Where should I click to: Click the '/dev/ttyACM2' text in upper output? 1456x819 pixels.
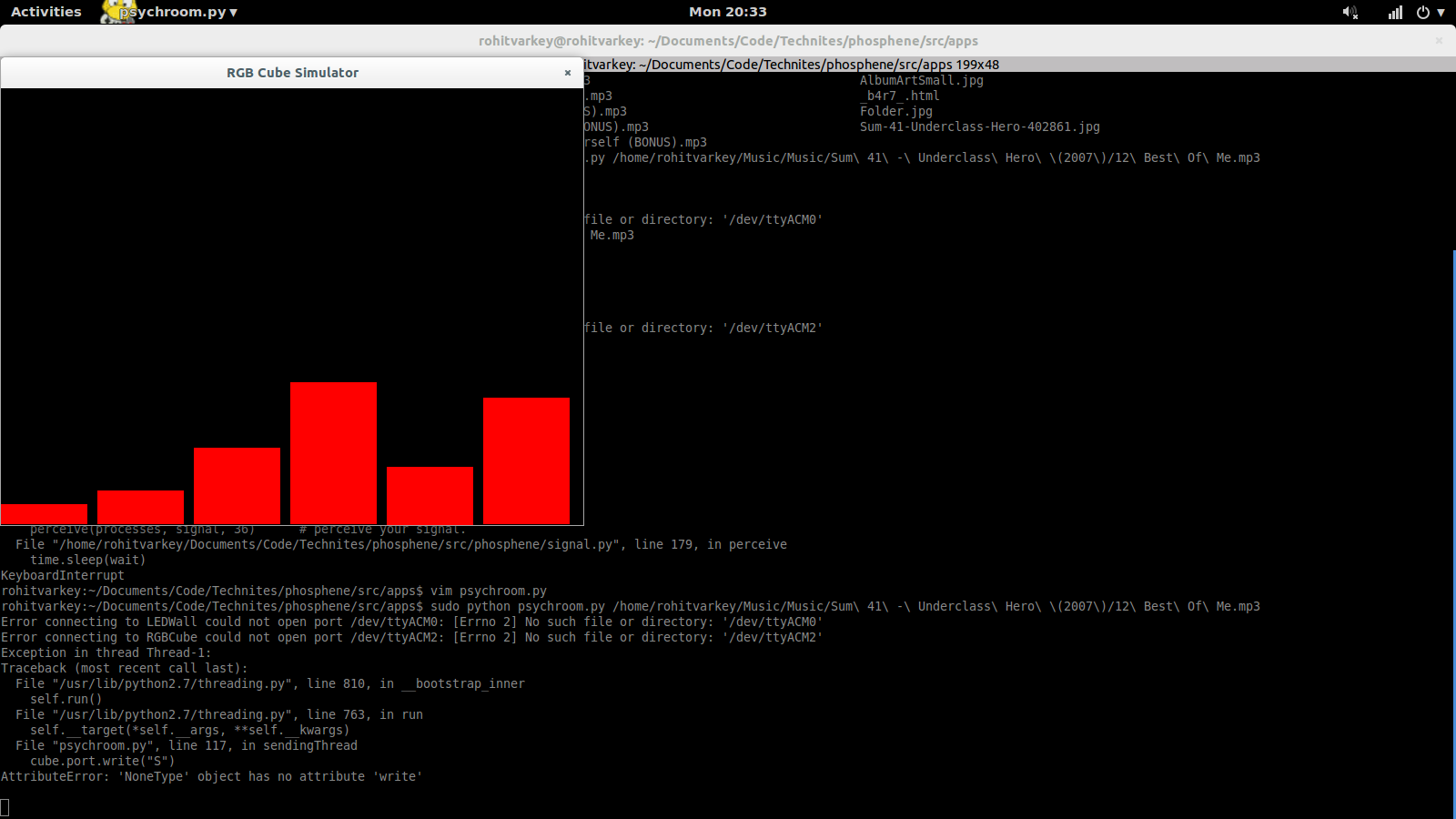click(x=773, y=328)
